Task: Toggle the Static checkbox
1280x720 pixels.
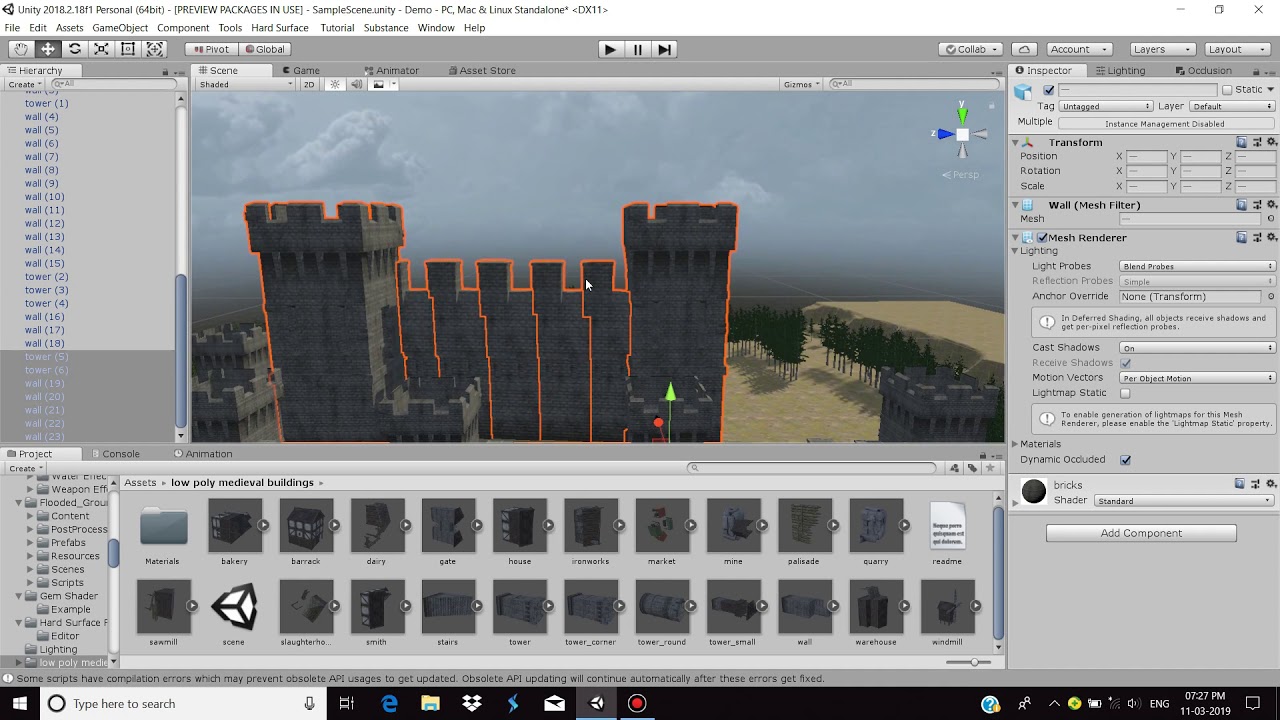Action: click(1227, 90)
